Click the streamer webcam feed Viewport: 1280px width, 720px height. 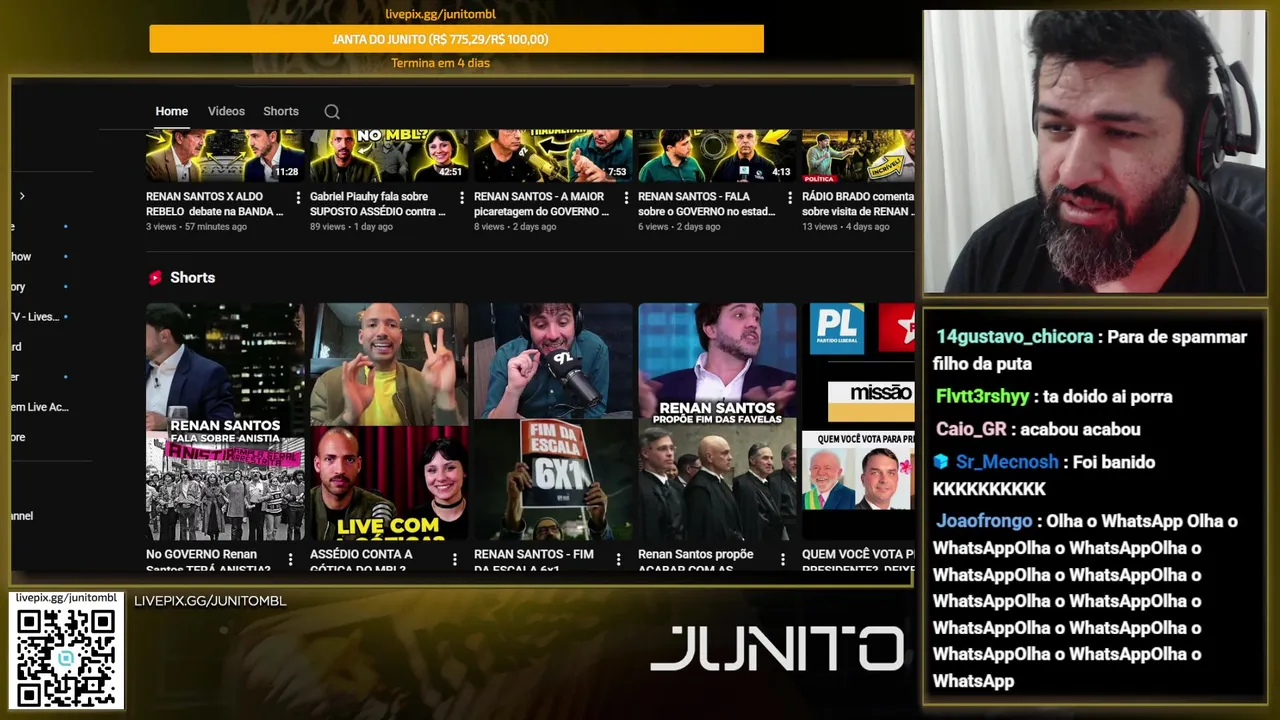pyautogui.click(x=1094, y=152)
